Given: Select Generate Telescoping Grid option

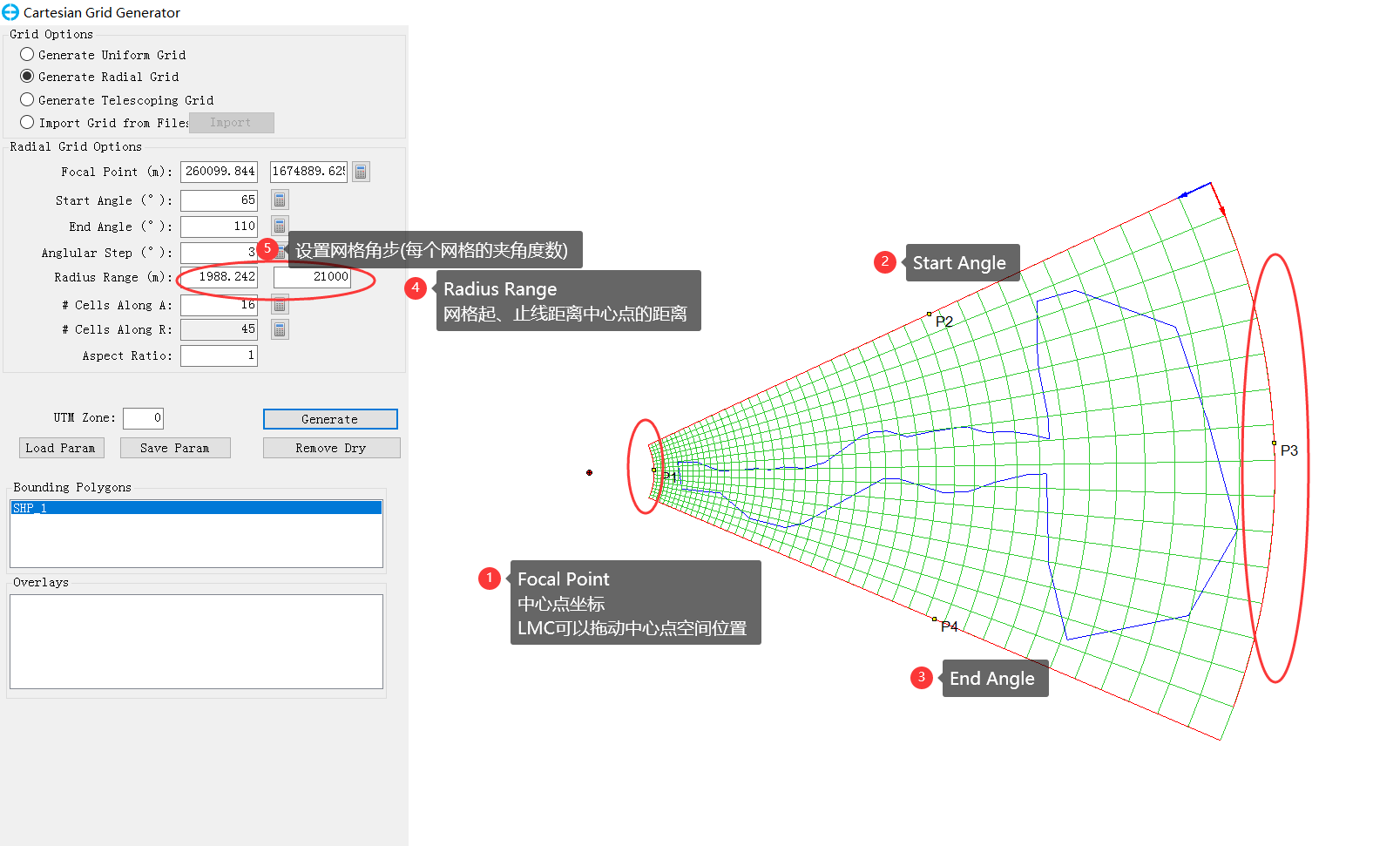Looking at the screenshot, I should 27,99.
